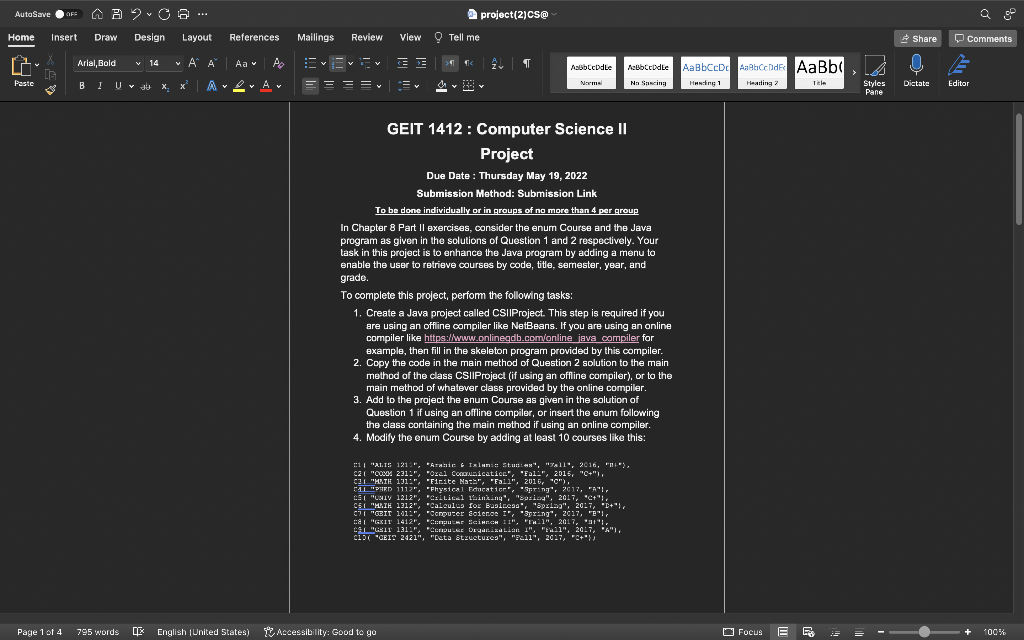Apply the Heading 1 style
1024x640 pixels.
pos(705,72)
